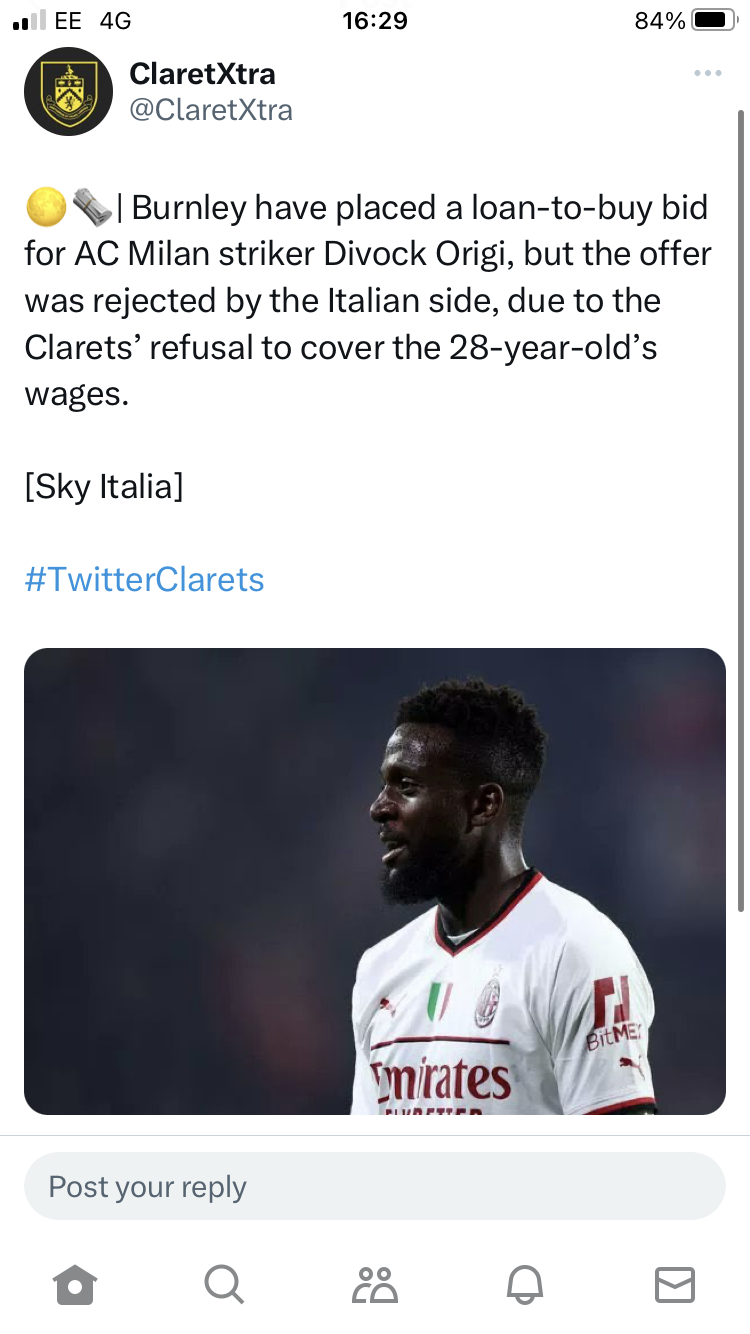Open the #TwitterClarets hashtag

[144, 579]
